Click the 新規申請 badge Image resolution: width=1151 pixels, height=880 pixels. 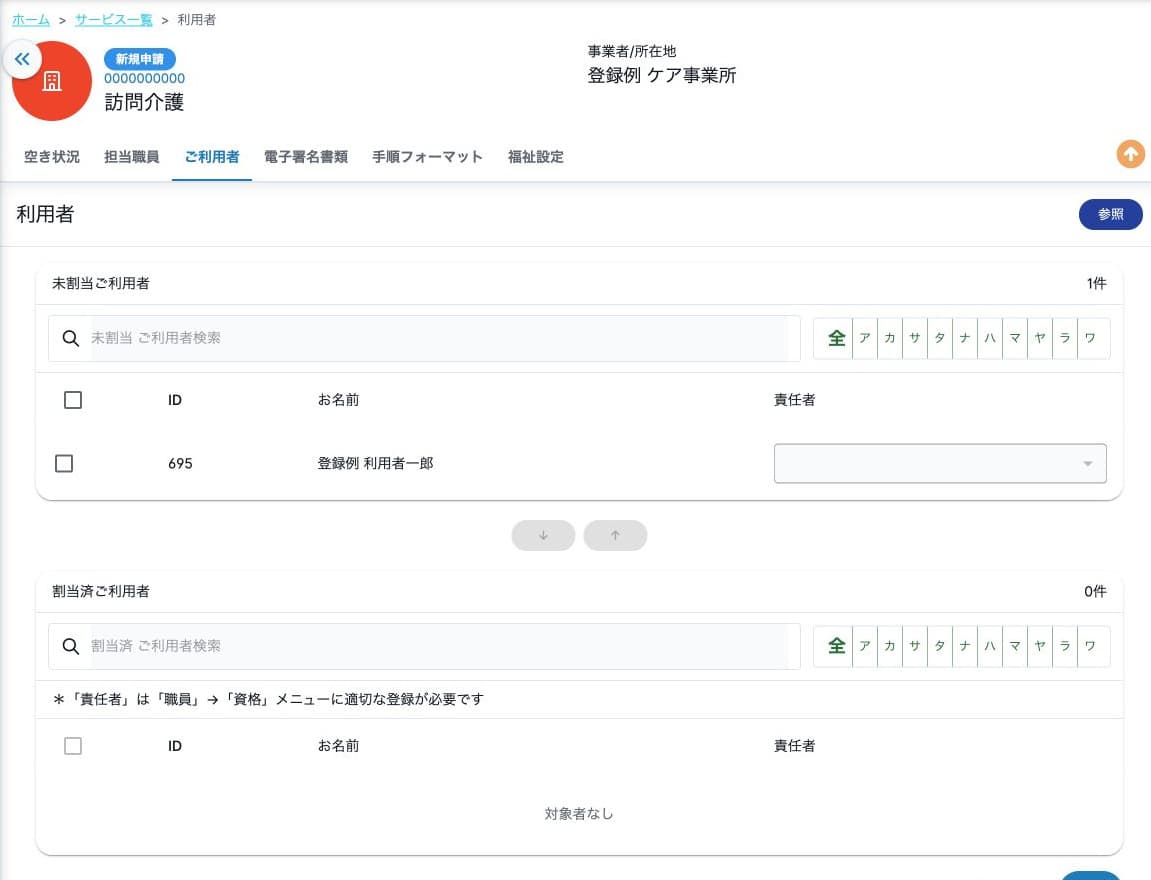[x=139, y=59]
